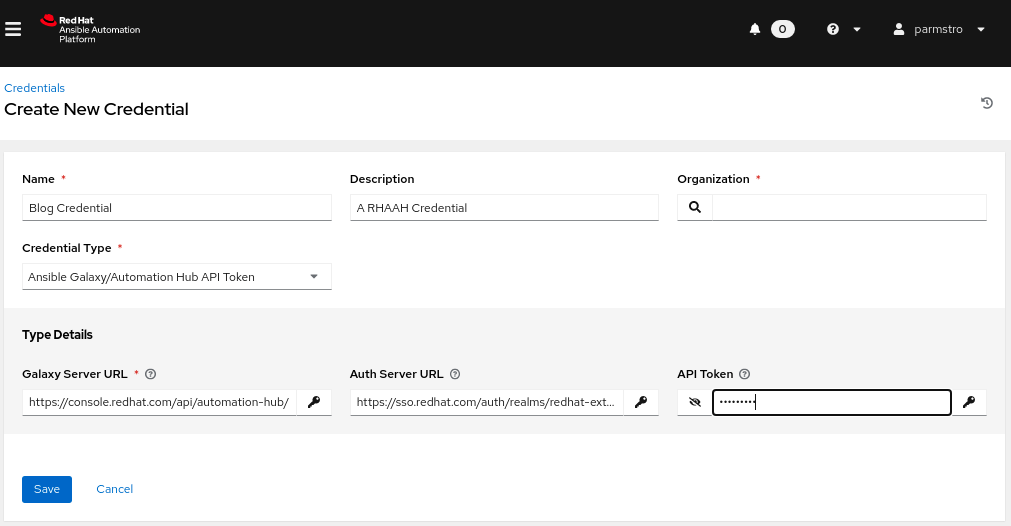Click the notifications bell icon
The image size is (1011, 526).
tap(755, 29)
